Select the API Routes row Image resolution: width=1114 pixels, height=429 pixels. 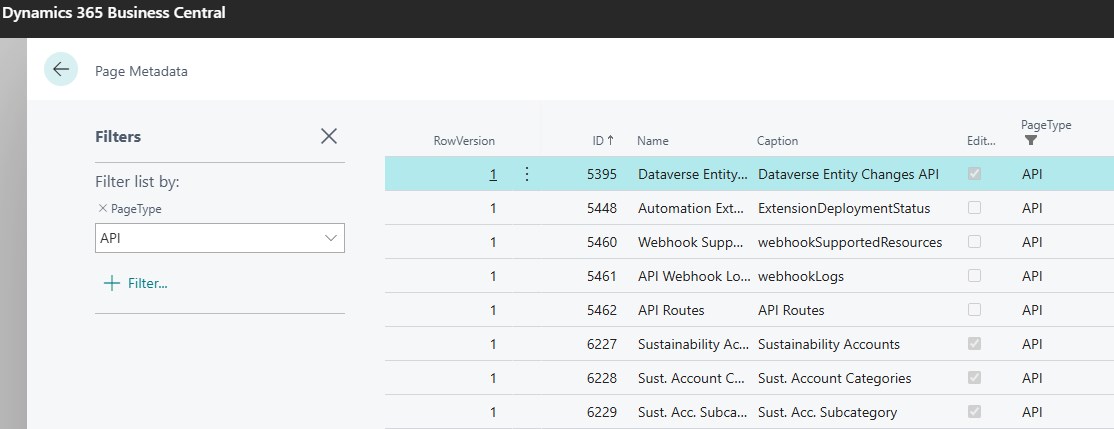tap(750, 310)
